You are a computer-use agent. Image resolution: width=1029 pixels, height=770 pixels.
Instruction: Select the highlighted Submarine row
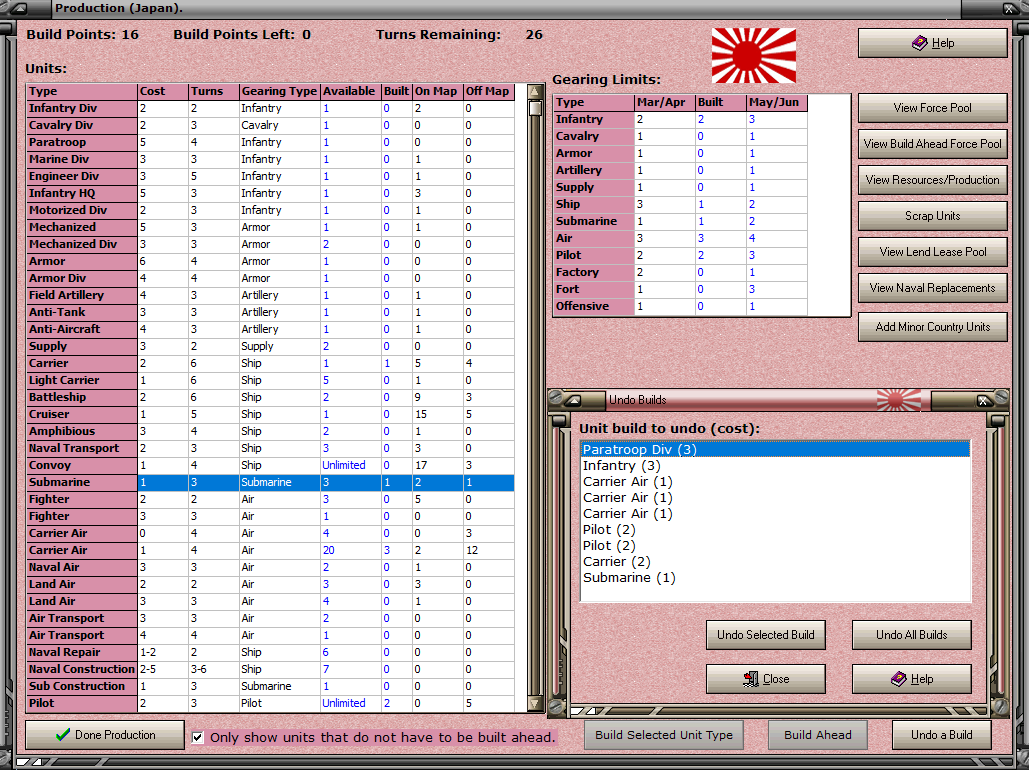pyautogui.click(x=270, y=482)
